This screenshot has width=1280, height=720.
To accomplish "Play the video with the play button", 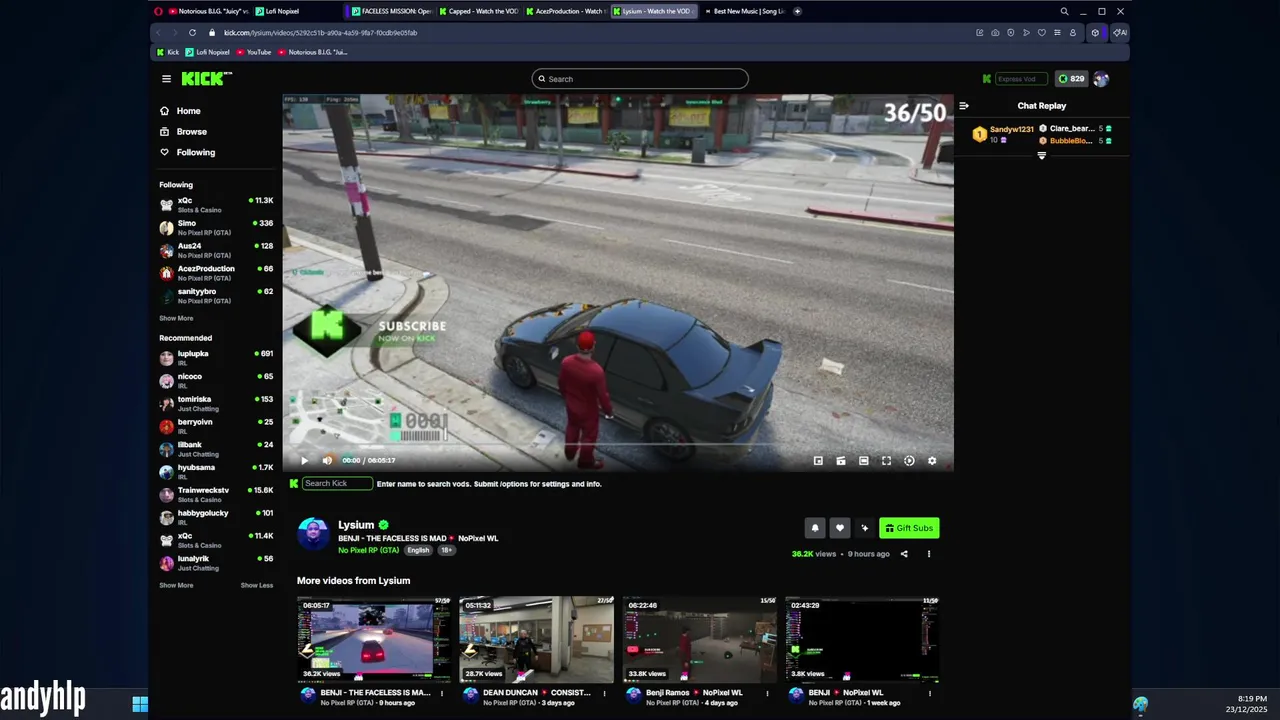I will click(304, 461).
